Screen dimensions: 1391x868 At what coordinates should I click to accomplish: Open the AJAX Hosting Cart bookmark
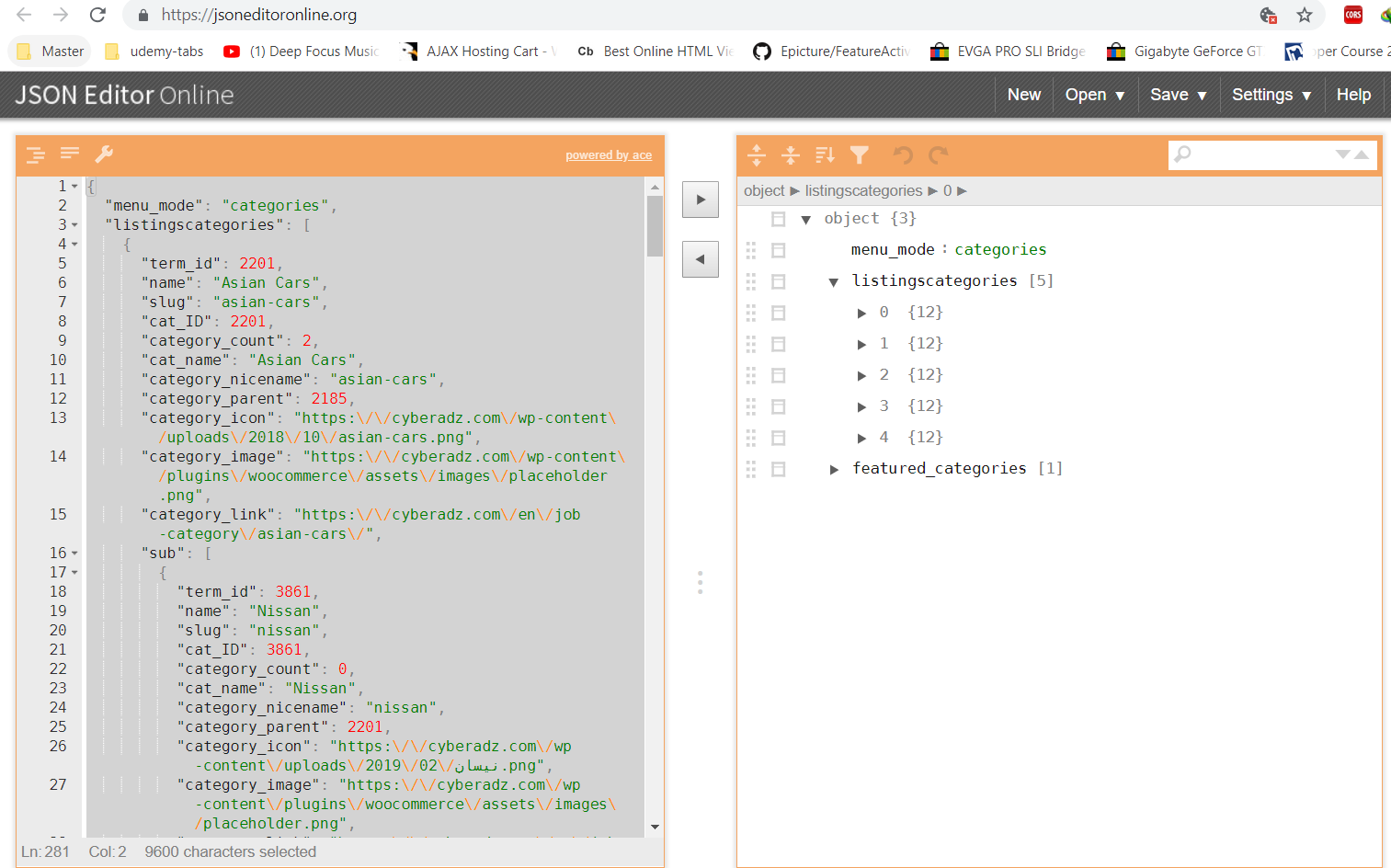(x=479, y=51)
